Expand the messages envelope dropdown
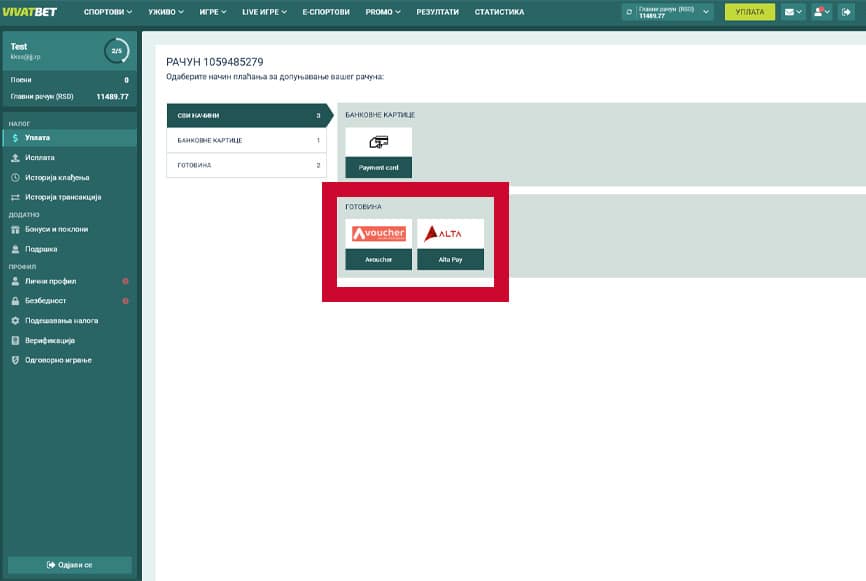 pos(794,12)
